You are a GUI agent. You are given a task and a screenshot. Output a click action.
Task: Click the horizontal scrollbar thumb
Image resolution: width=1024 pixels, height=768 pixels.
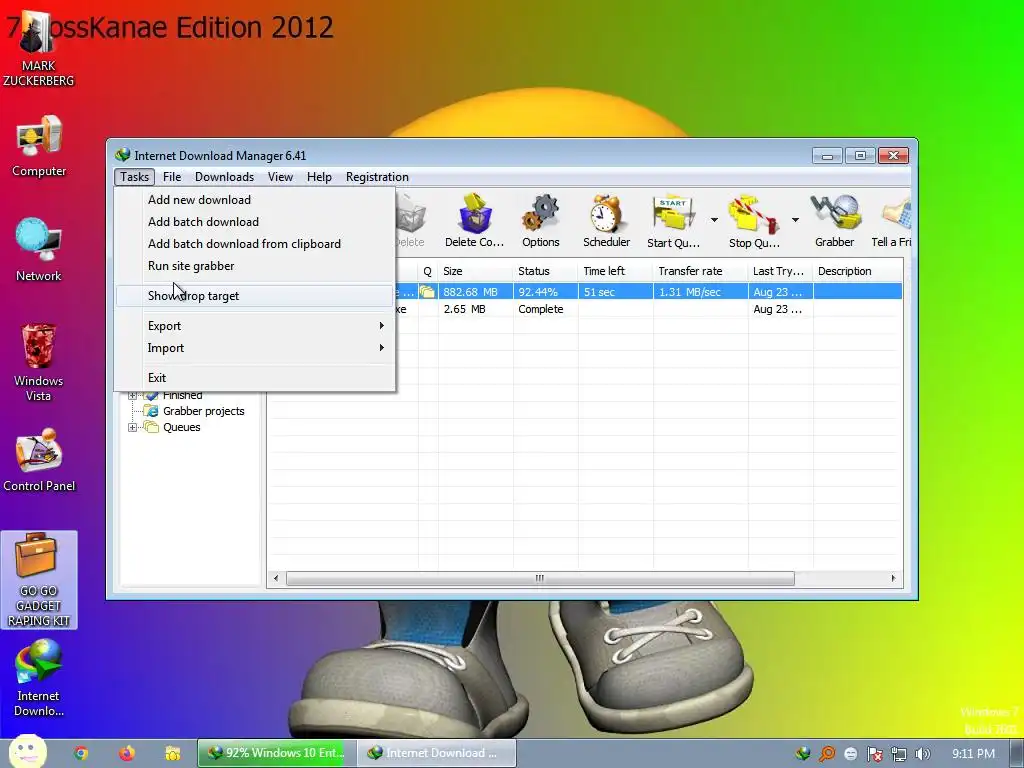click(540, 579)
